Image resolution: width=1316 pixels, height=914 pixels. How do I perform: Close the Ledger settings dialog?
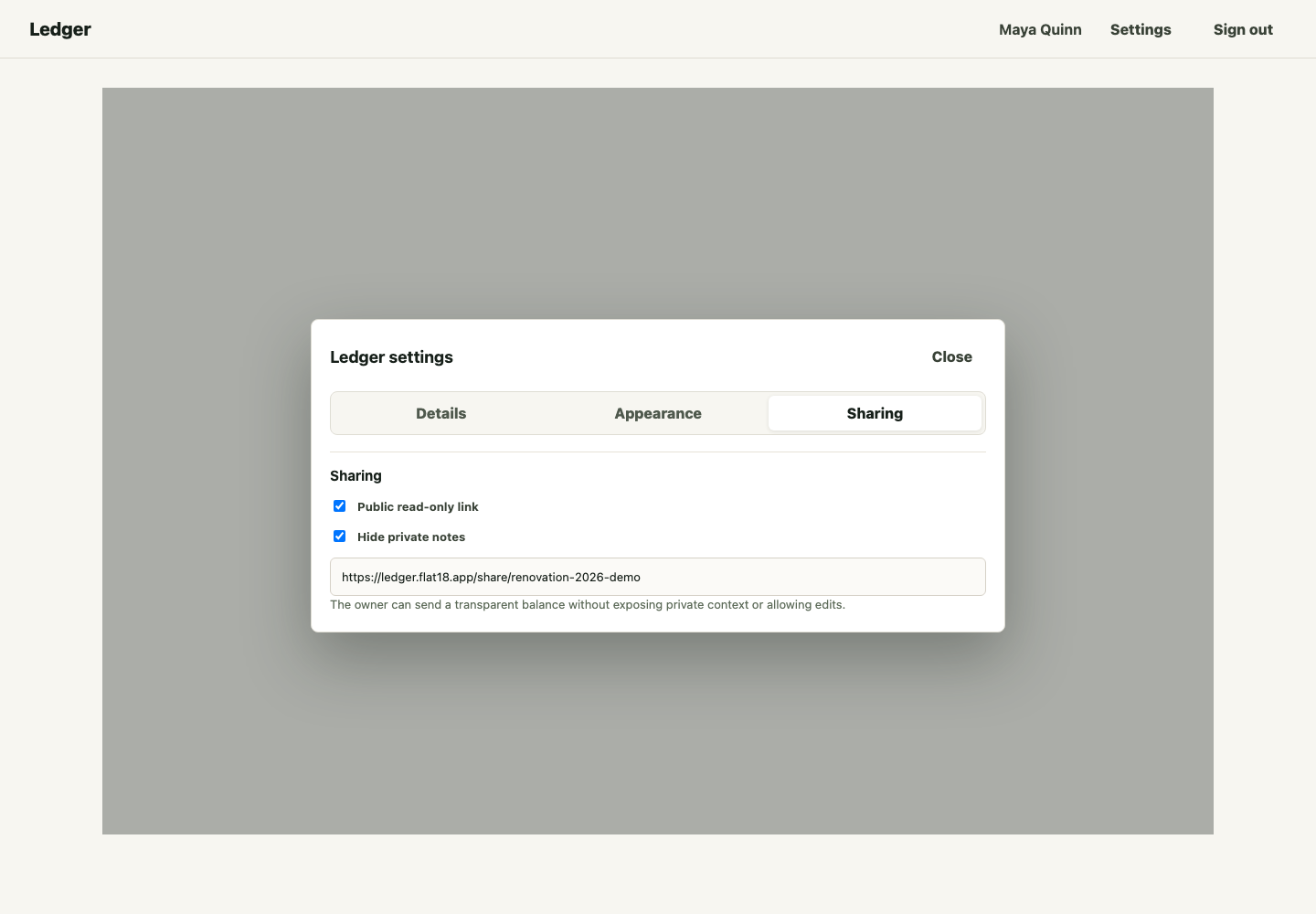tap(951, 356)
